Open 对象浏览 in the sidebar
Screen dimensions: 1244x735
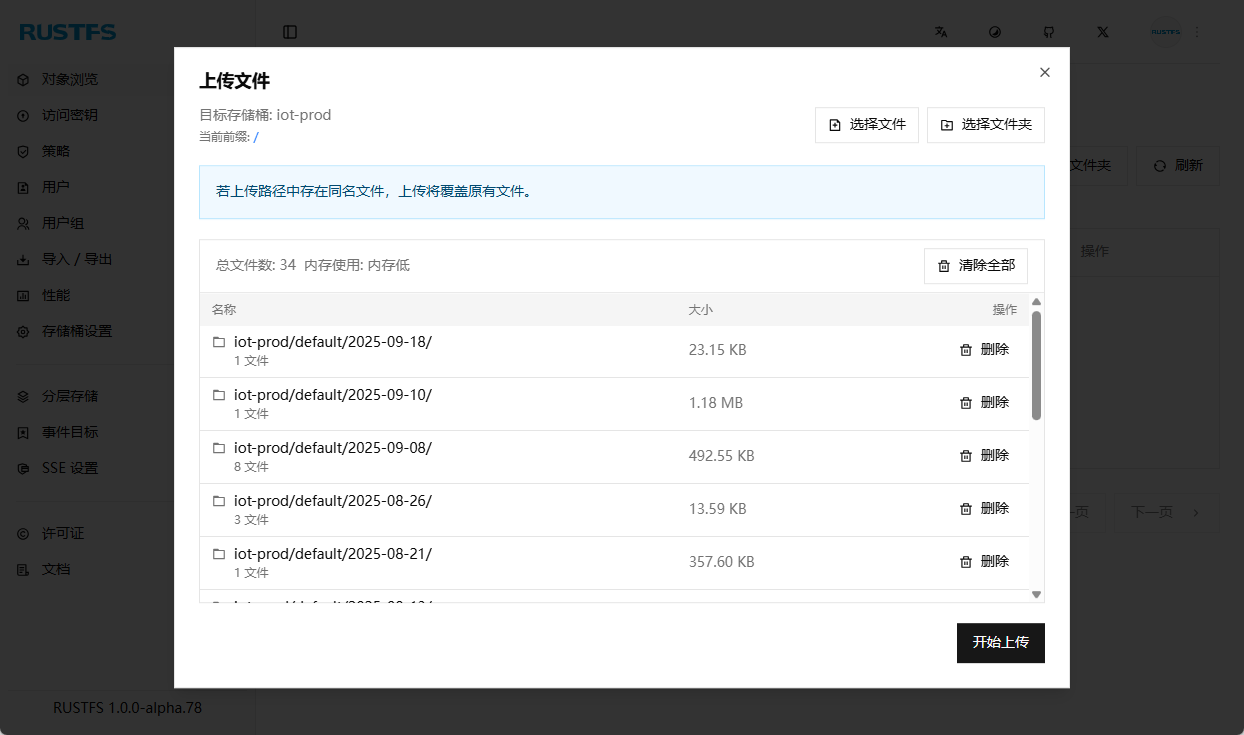[70, 79]
